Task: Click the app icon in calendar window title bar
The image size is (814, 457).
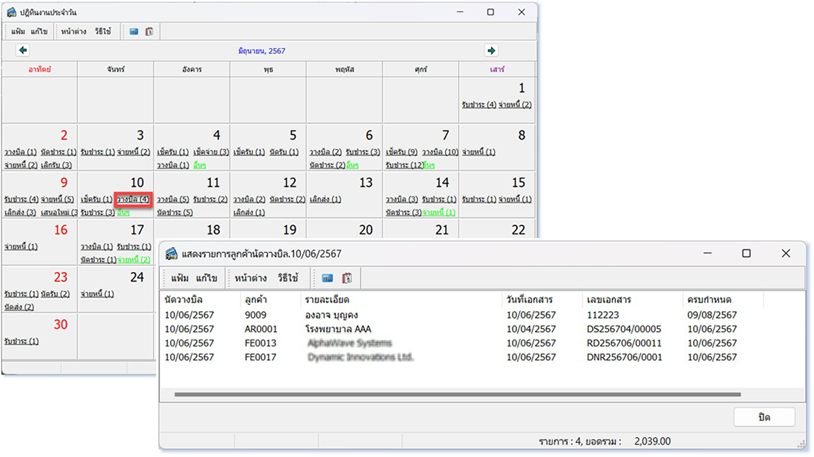Action: pyautogui.click(x=11, y=12)
